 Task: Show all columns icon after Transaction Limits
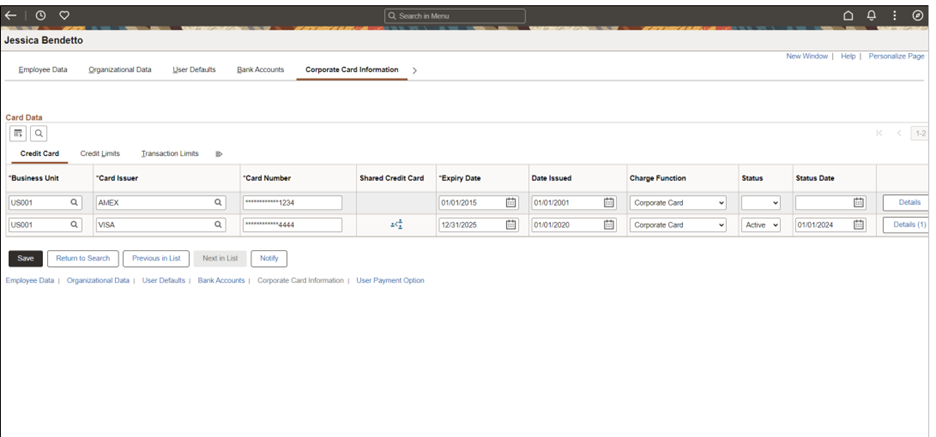tap(219, 154)
